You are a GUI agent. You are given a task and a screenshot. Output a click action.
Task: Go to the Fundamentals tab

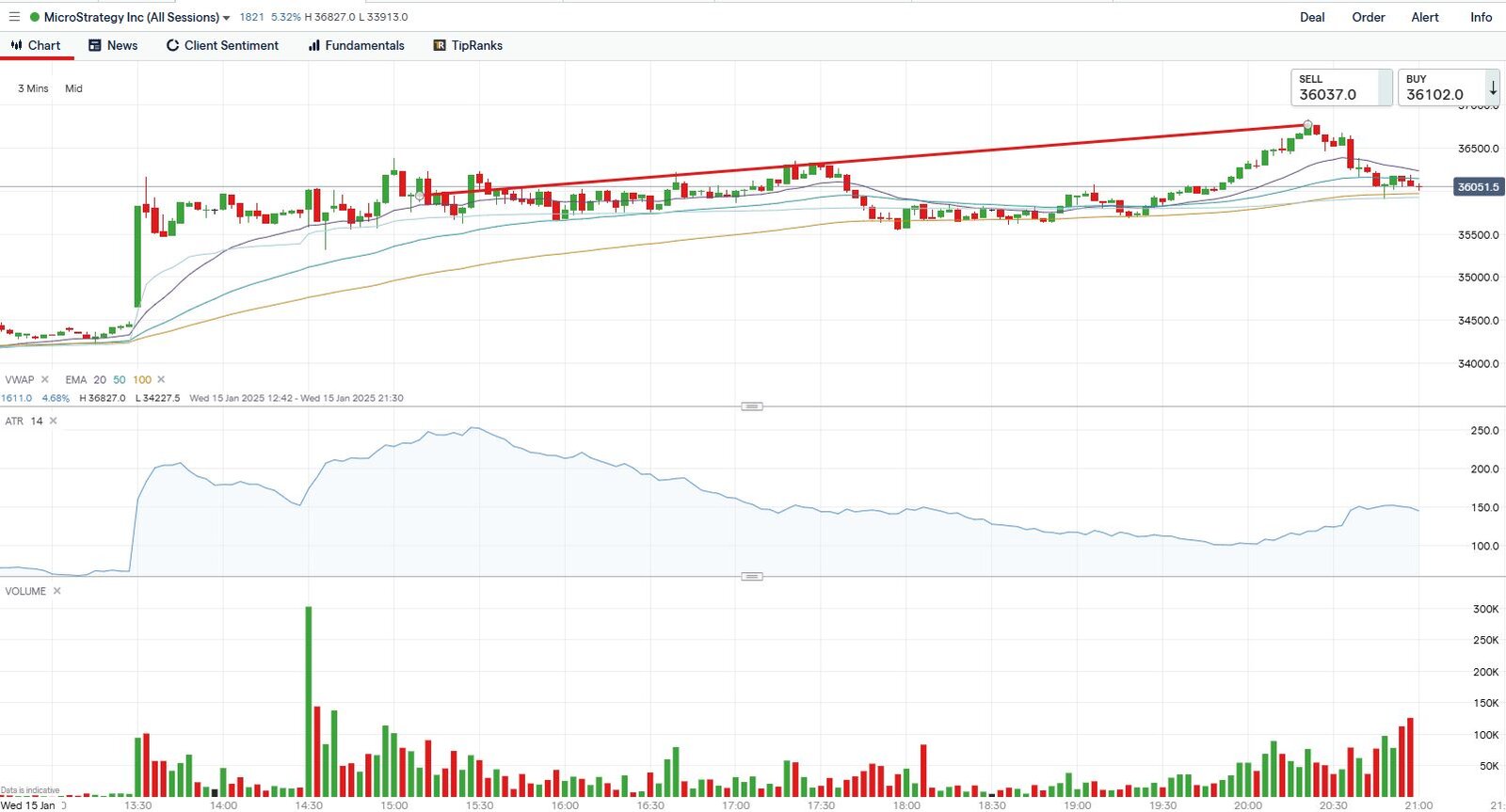pyautogui.click(x=356, y=45)
